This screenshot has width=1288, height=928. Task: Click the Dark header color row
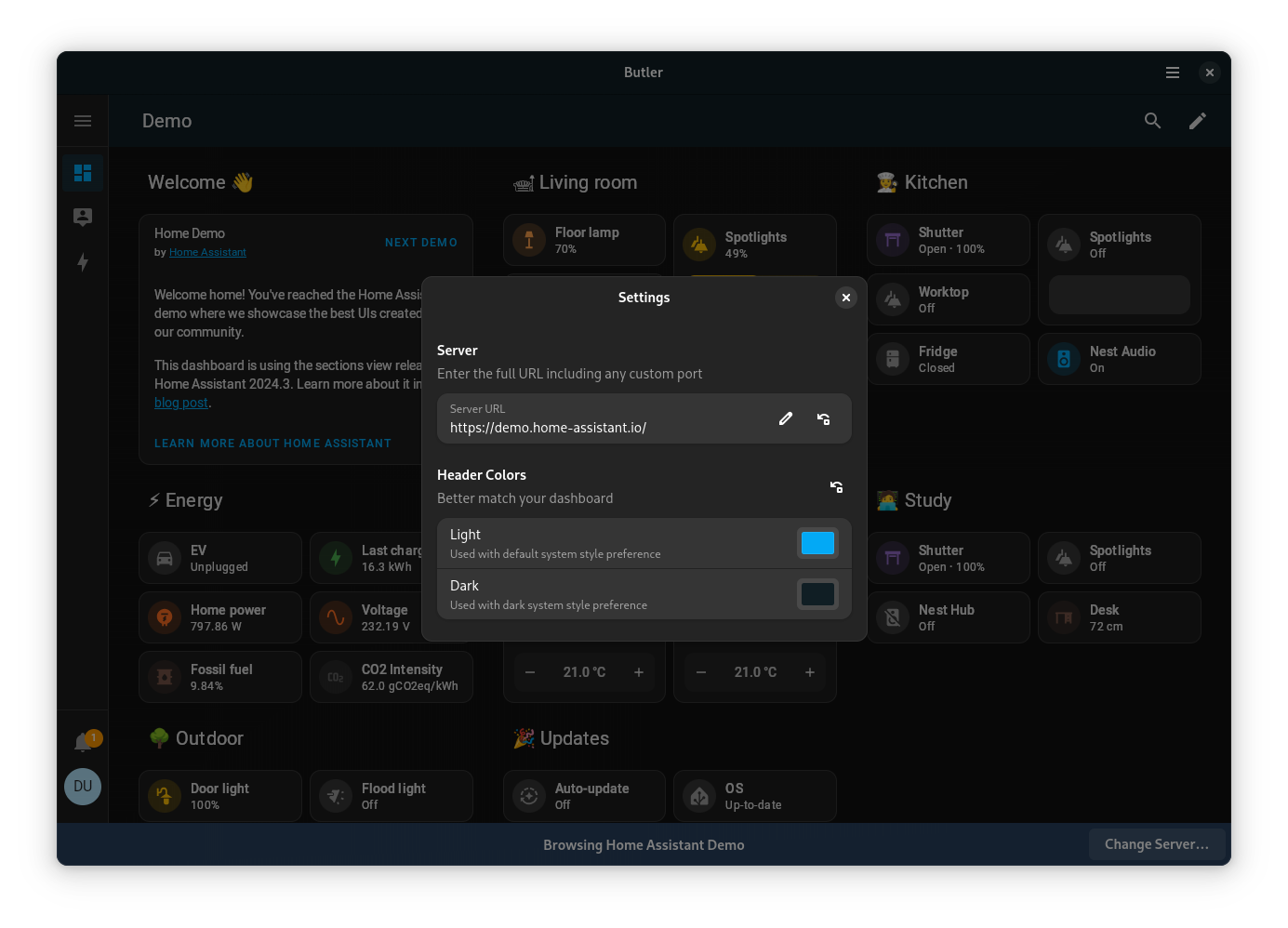pos(644,594)
